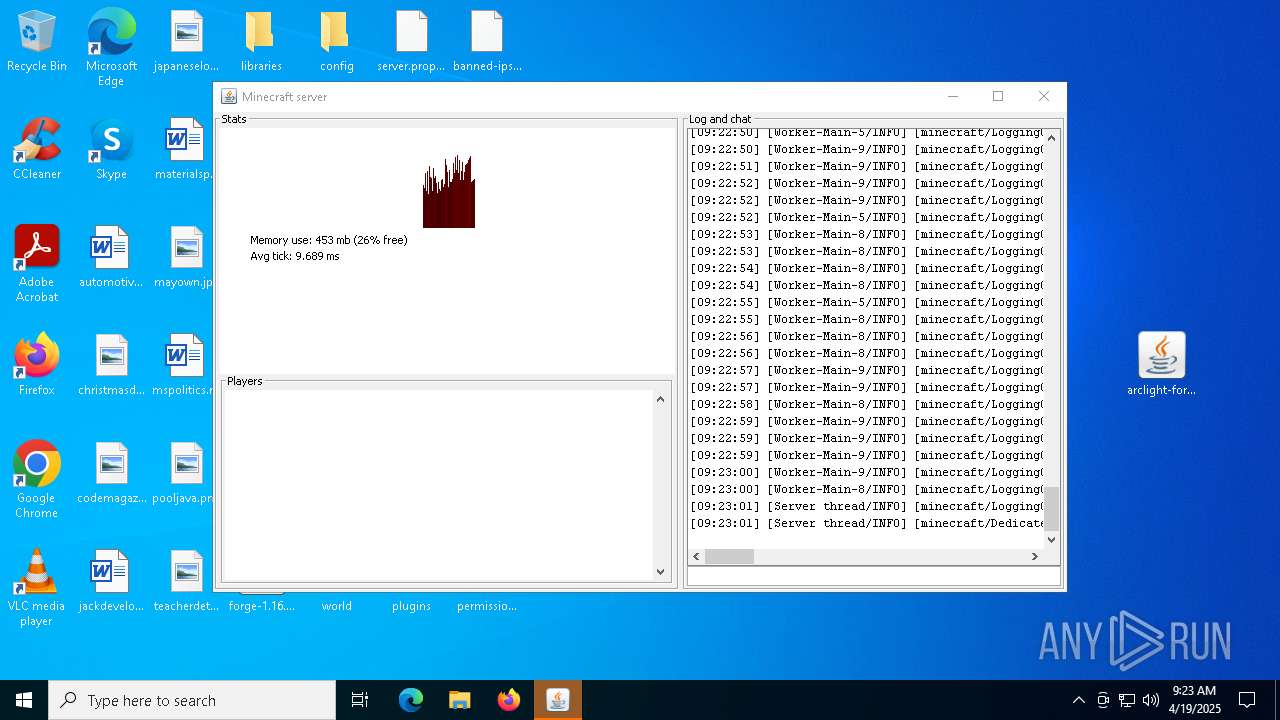This screenshot has height=720, width=1280.
Task: Select the Memory use 453 mb text
Action: tap(329, 240)
